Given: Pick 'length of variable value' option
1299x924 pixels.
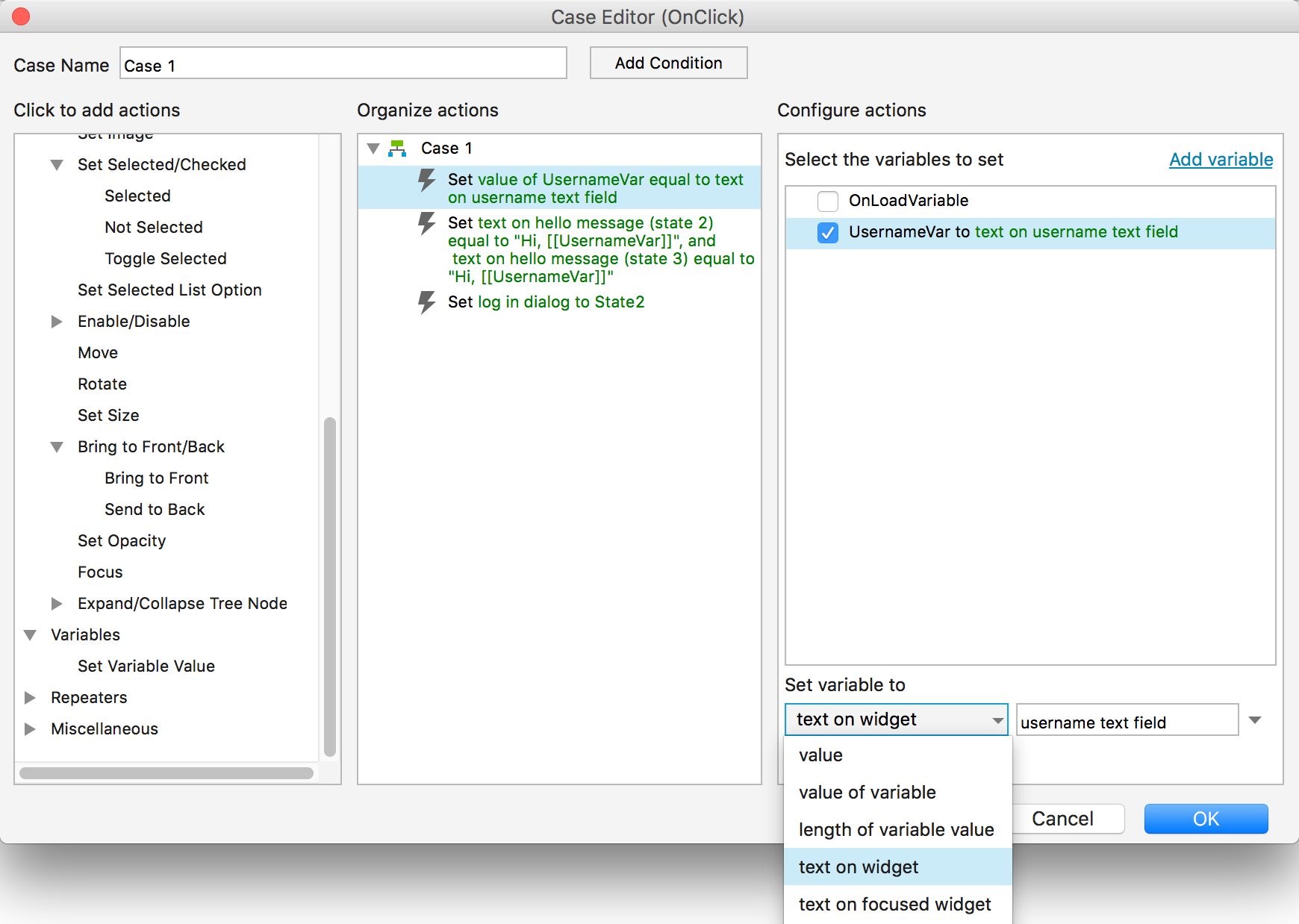Looking at the screenshot, I should click(x=896, y=830).
